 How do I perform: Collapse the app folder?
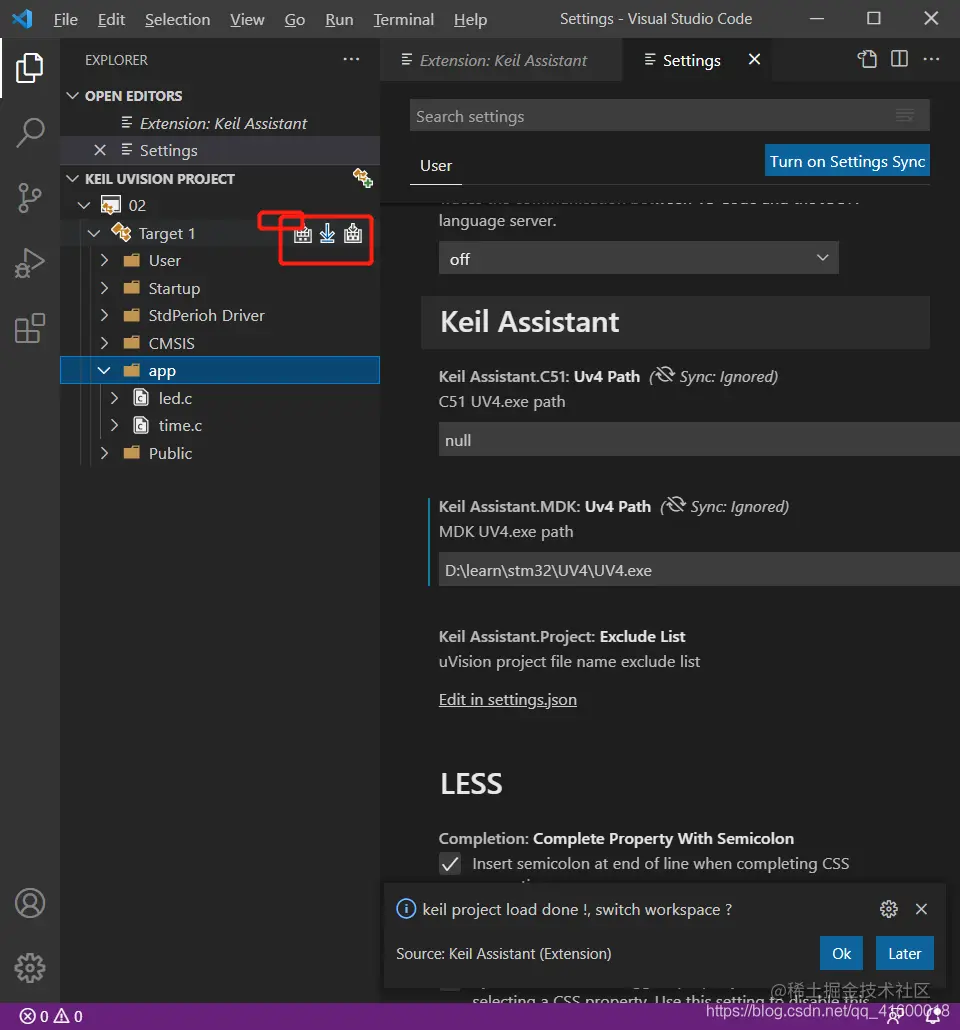[x=104, y=370]
